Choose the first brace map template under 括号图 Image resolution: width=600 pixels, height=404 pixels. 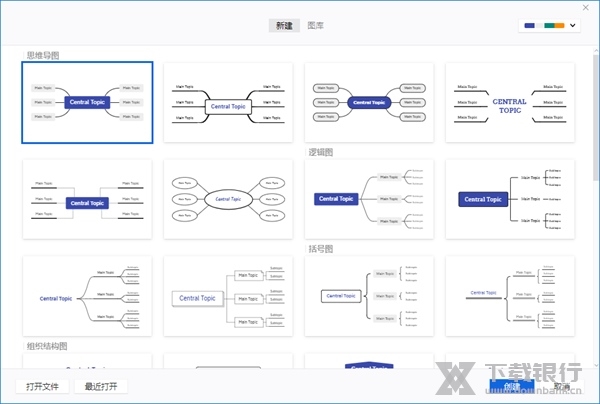[x=369, y=295]
